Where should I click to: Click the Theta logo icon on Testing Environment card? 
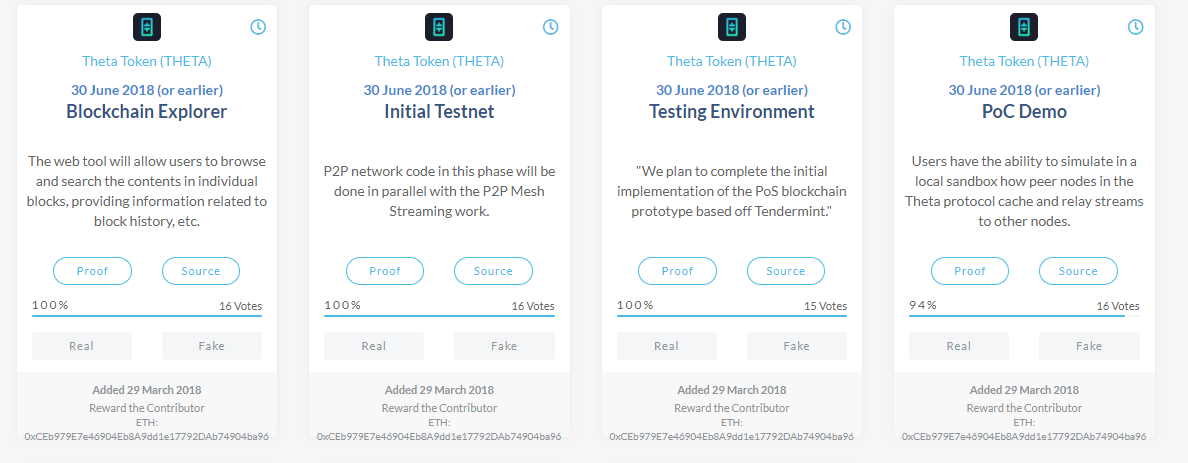[732, 27]
